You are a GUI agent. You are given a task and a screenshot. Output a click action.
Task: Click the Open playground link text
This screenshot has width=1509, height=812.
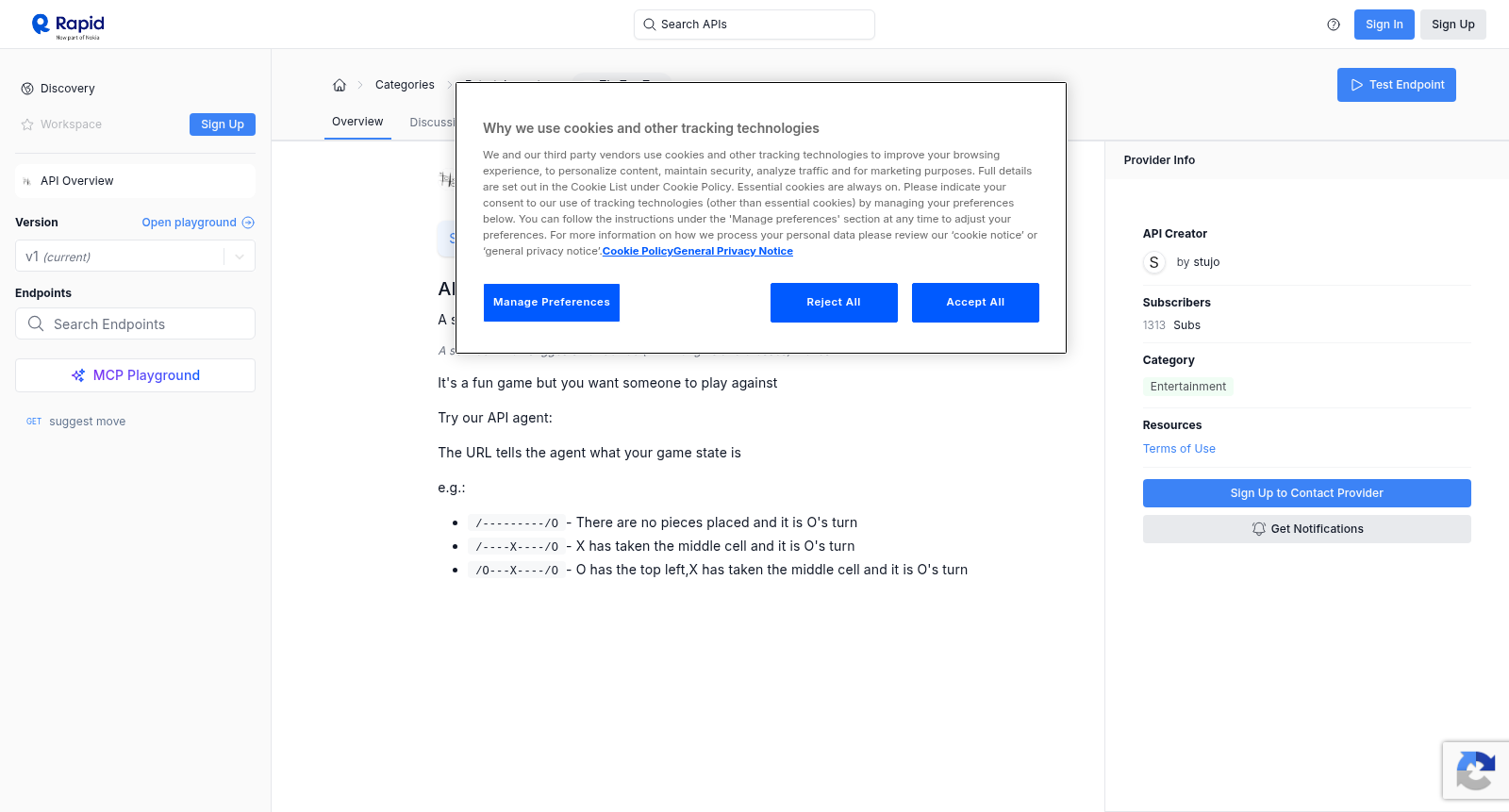coord(190,223)
